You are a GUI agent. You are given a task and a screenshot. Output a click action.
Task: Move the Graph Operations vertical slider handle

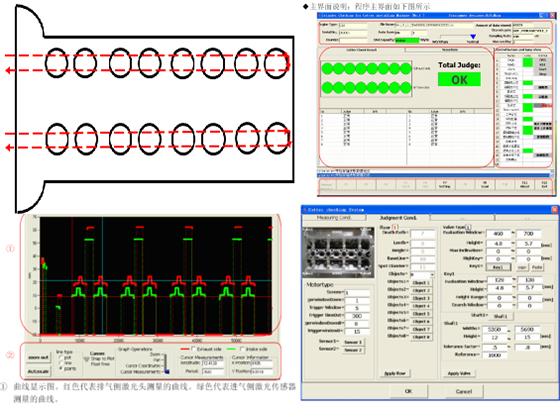pos(166,371)
